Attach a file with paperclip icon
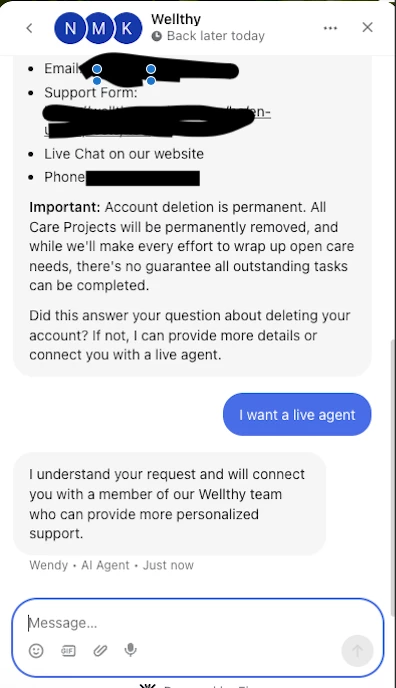396x688 pixels. [100, 650]
